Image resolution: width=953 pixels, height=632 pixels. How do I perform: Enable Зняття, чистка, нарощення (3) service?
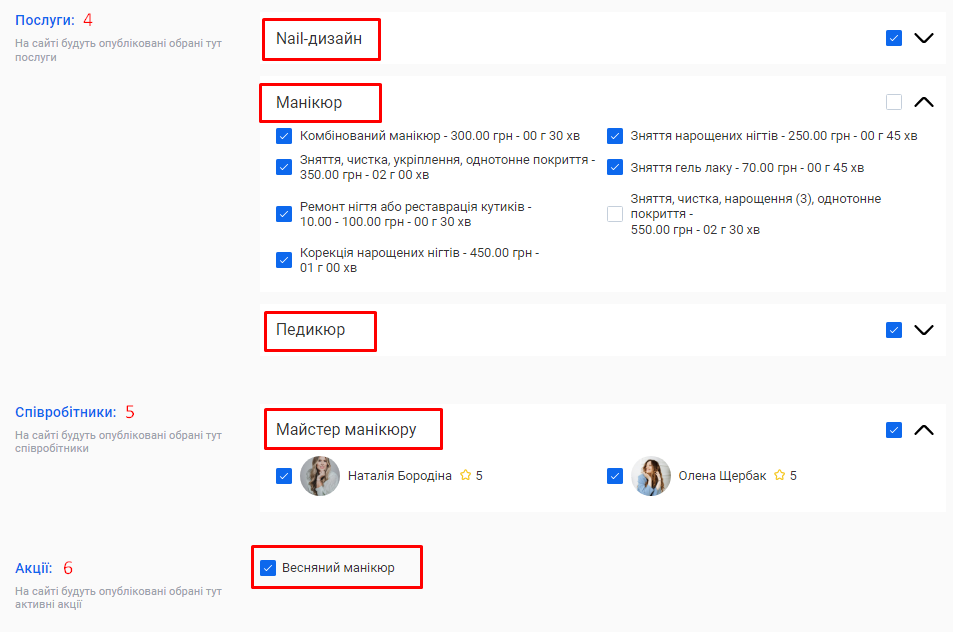[x=615, y=214]
